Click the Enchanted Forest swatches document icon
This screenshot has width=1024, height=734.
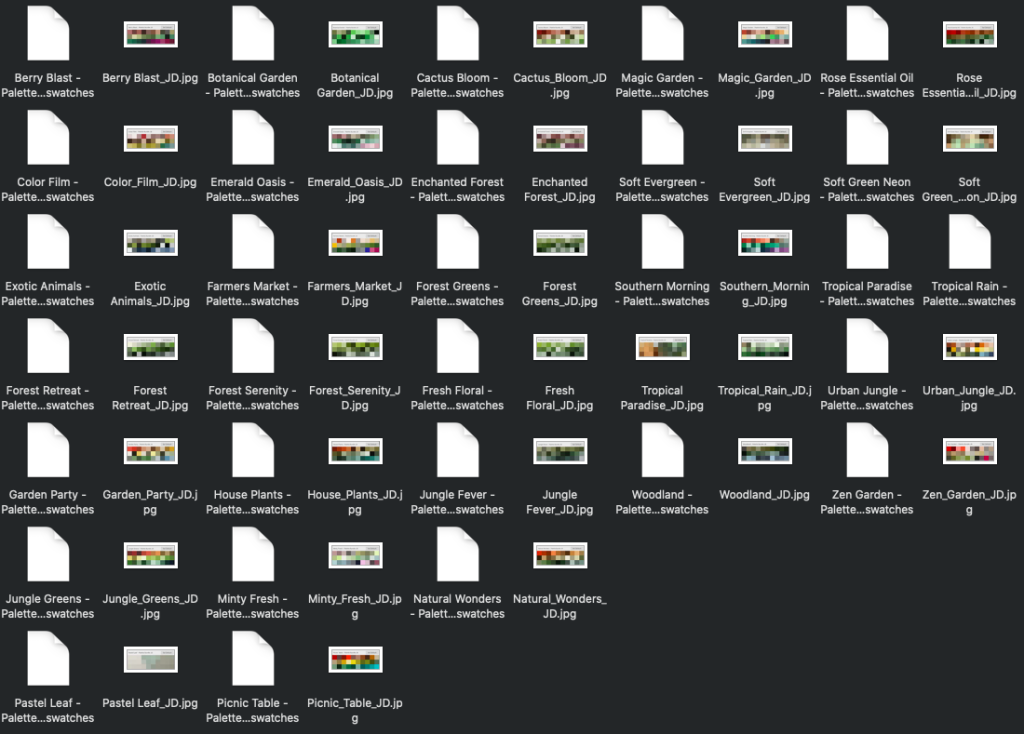click(458, 138)
